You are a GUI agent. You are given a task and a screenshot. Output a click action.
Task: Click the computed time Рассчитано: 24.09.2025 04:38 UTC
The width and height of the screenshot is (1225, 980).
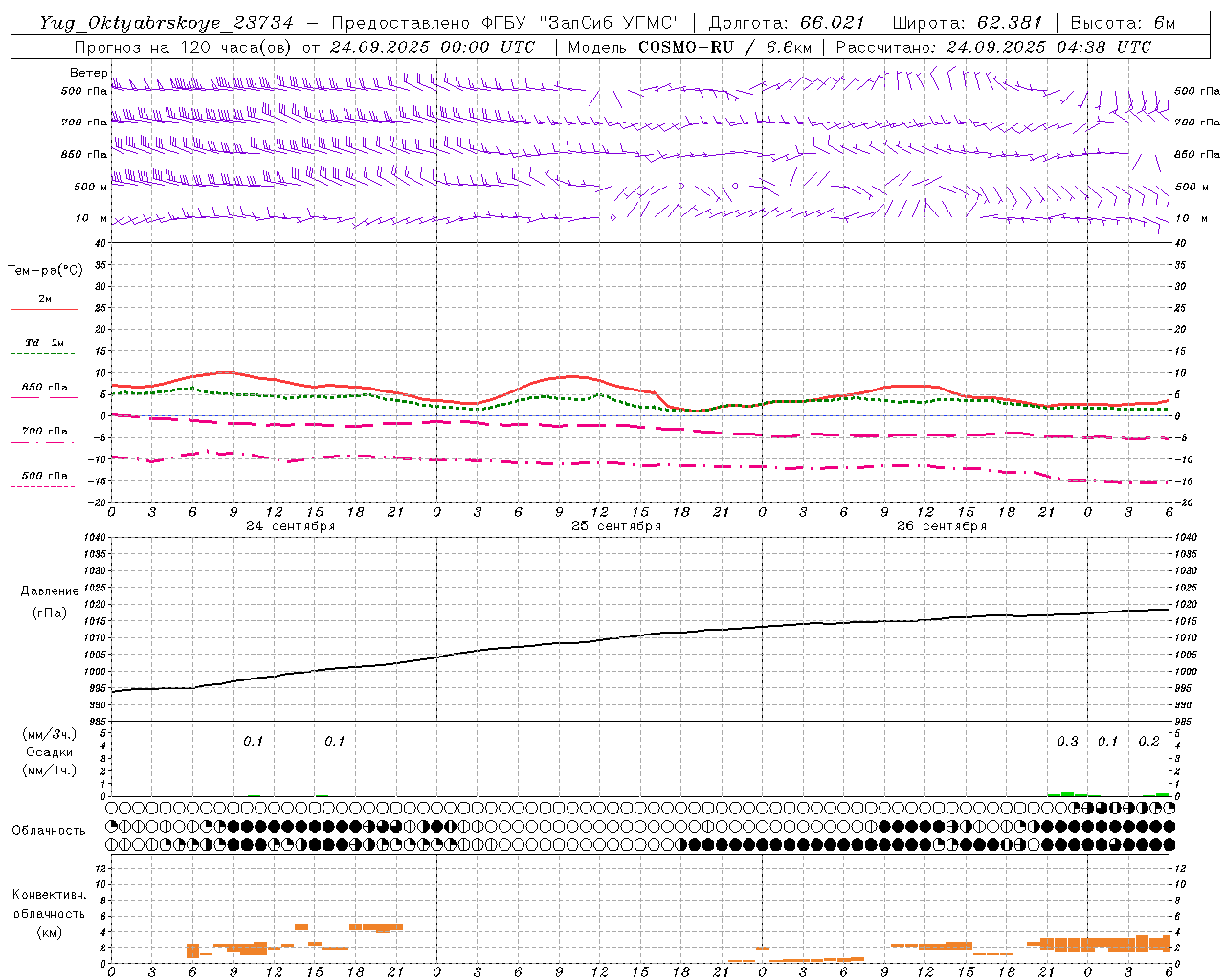(993, 47)
